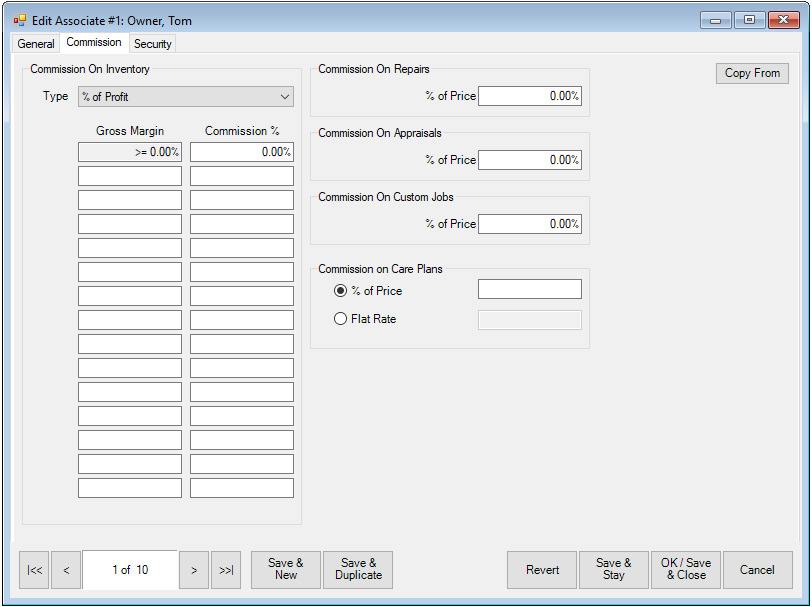Go to the previous associate record
The width and height of the screenshot is (812, 607).
66,570
